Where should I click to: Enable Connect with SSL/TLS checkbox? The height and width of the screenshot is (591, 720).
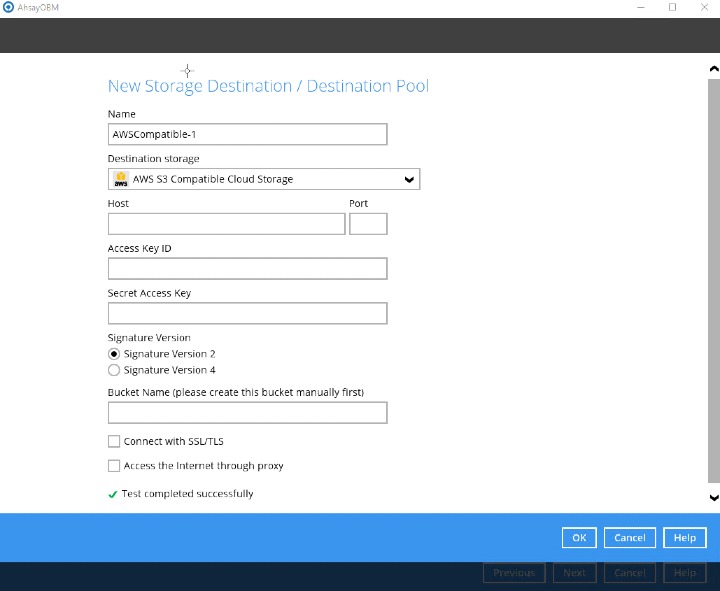(114, 441)
